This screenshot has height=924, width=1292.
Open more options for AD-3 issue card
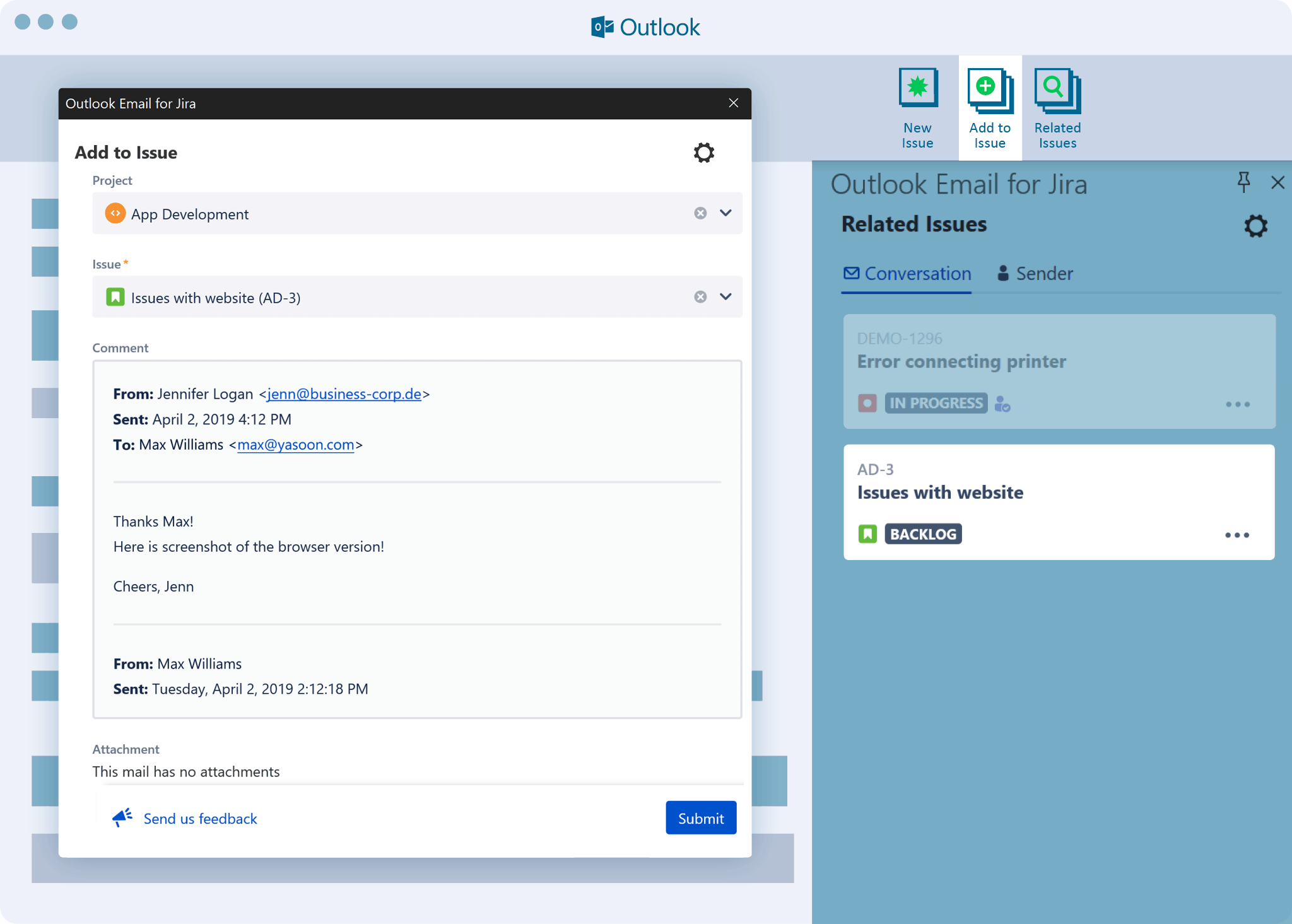pyautogui.click(x=1236, y=535)
